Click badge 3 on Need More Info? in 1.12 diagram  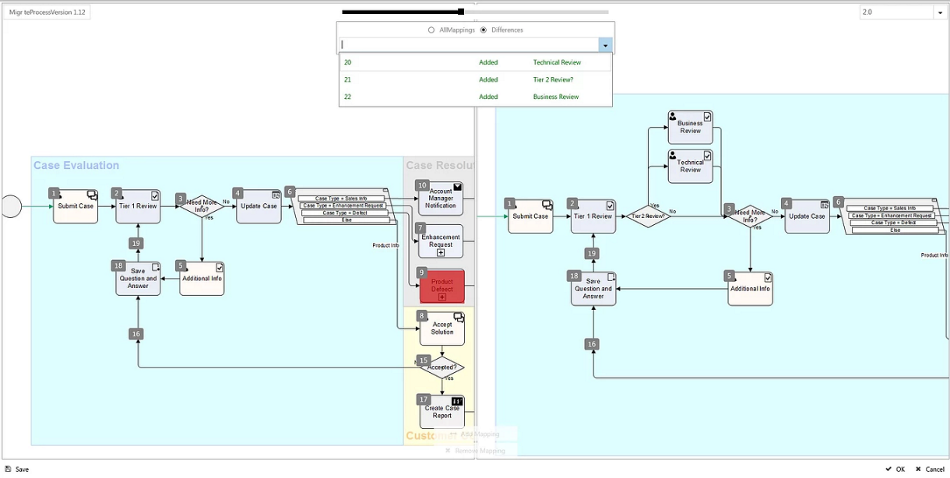click(x=181, y=199)
